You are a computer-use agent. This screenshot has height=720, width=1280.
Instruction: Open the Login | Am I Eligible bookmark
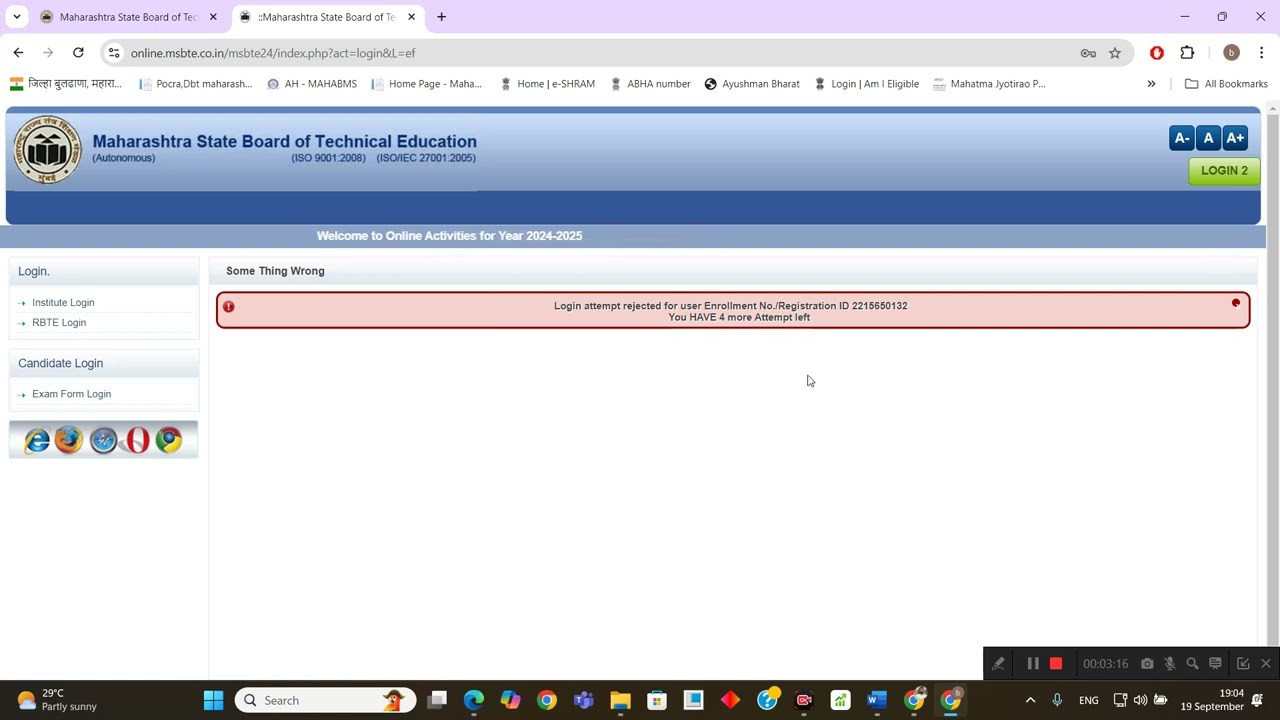[x=867, y=84]
